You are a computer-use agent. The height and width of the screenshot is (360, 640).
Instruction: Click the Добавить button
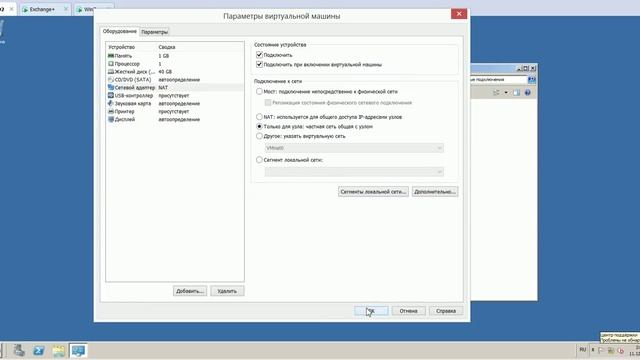click(190, 291)
